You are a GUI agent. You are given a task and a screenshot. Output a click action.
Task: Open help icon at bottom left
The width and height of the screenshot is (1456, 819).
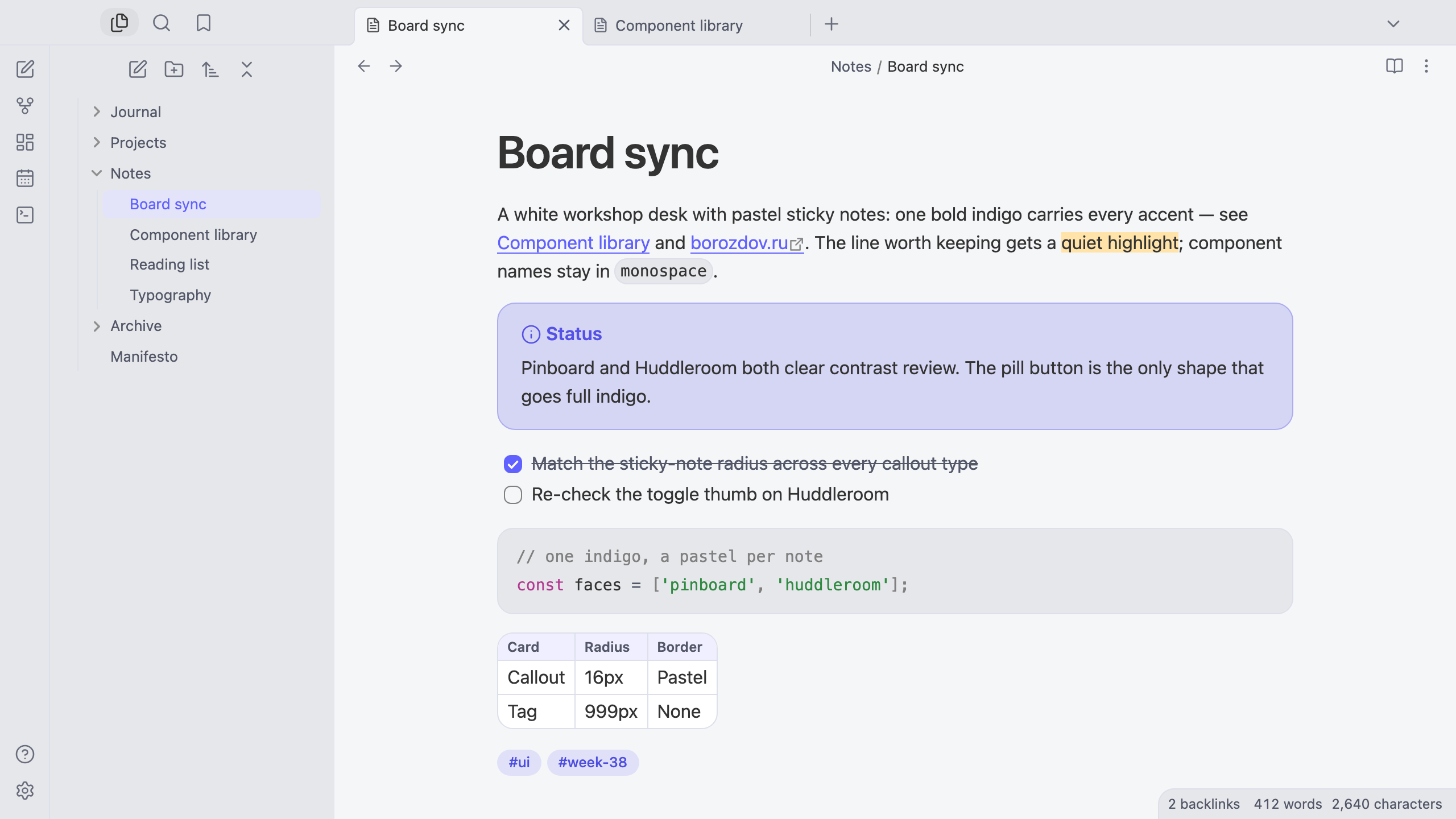click(x=25, y=754)
